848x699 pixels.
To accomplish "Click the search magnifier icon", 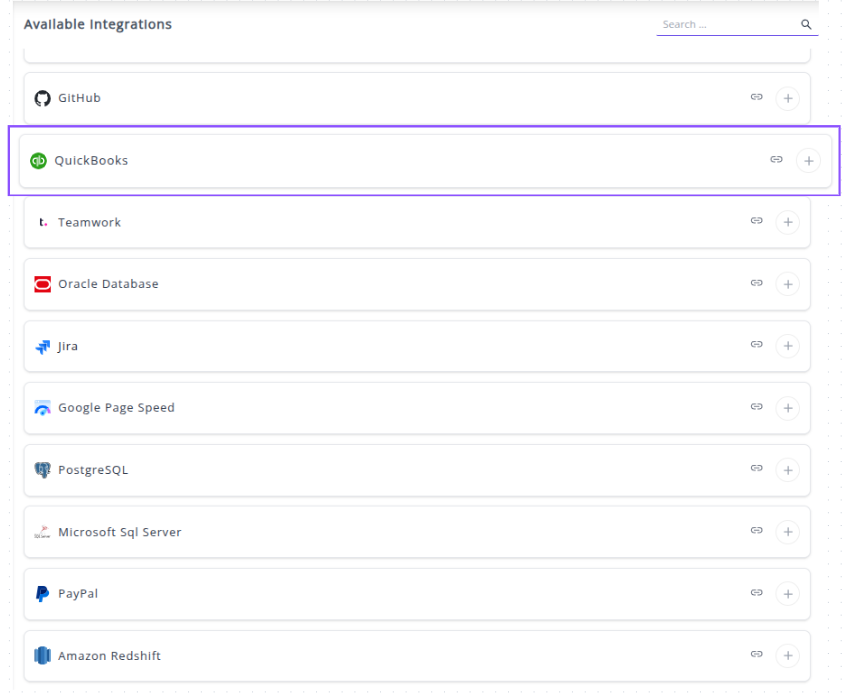I will (806, 25).
